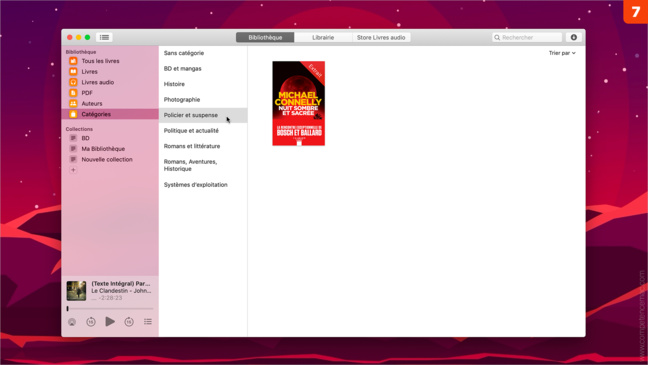The image size is (648, 365).
Task: Open the Store Livres audio tab
Action: (x=381, y=38)
